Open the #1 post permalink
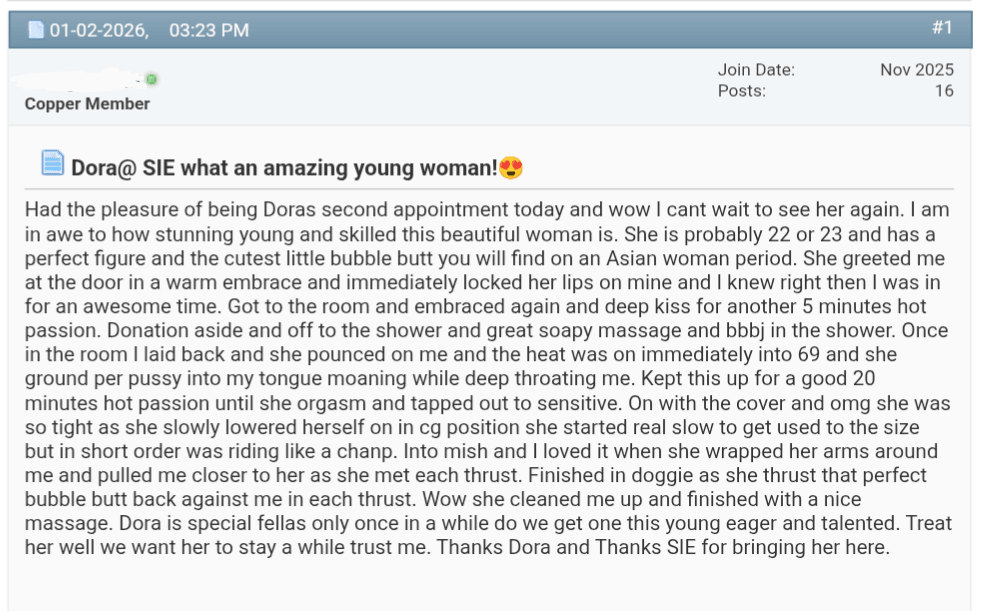The width and height of the screenshot is (1000, 611). click(x=942, y=28)
